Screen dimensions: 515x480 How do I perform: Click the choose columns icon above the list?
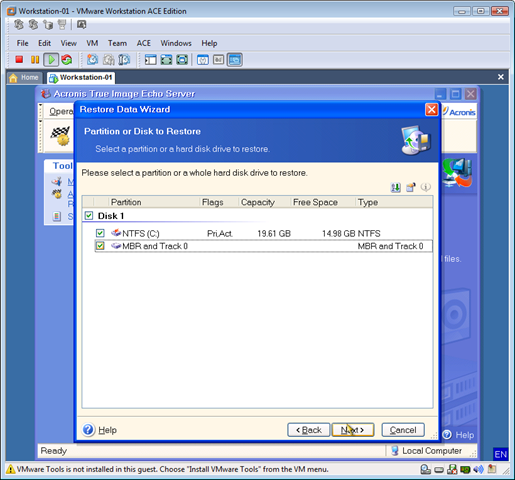tap(411, 187)
